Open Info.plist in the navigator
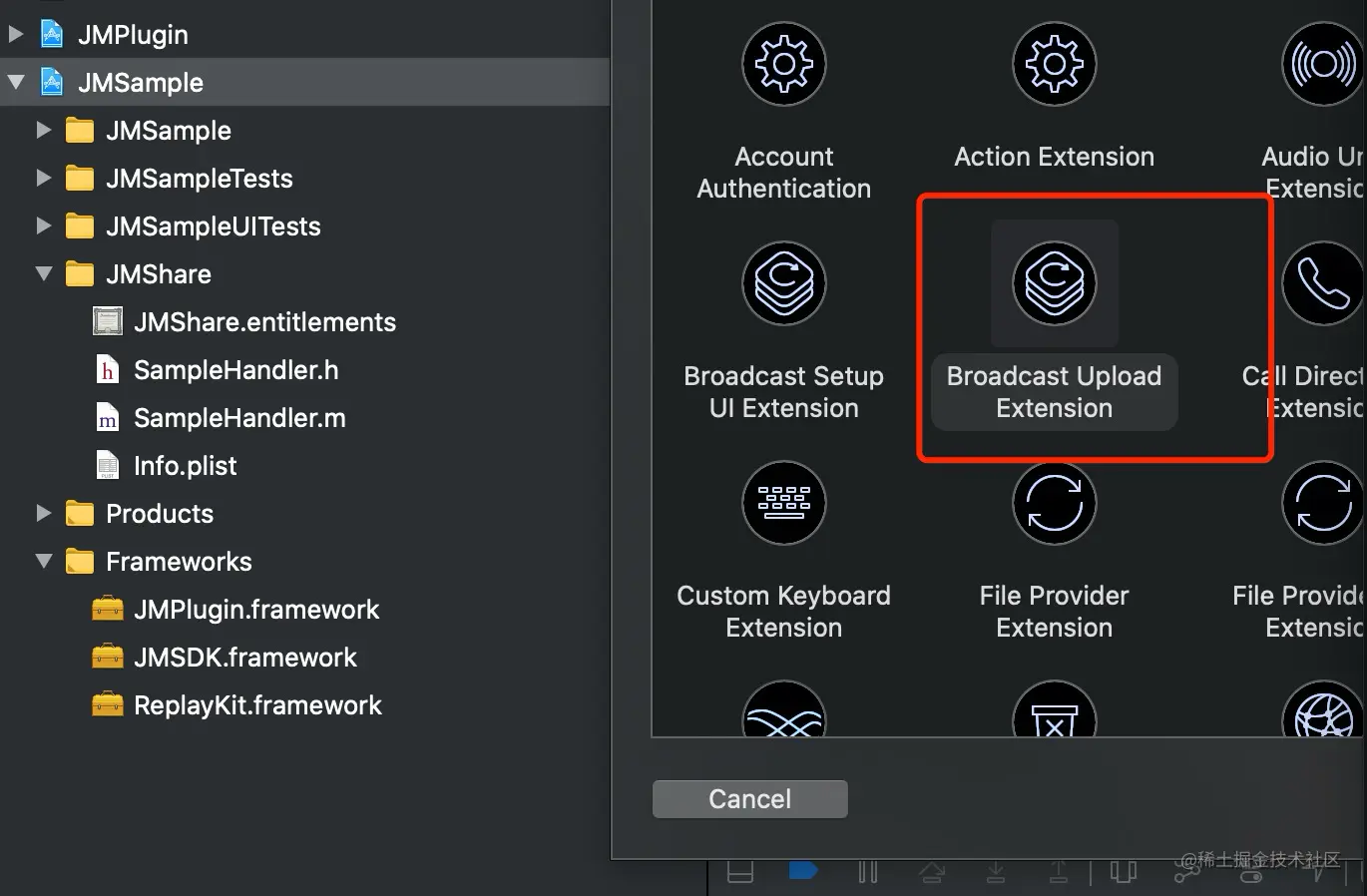 coord(185,466)
